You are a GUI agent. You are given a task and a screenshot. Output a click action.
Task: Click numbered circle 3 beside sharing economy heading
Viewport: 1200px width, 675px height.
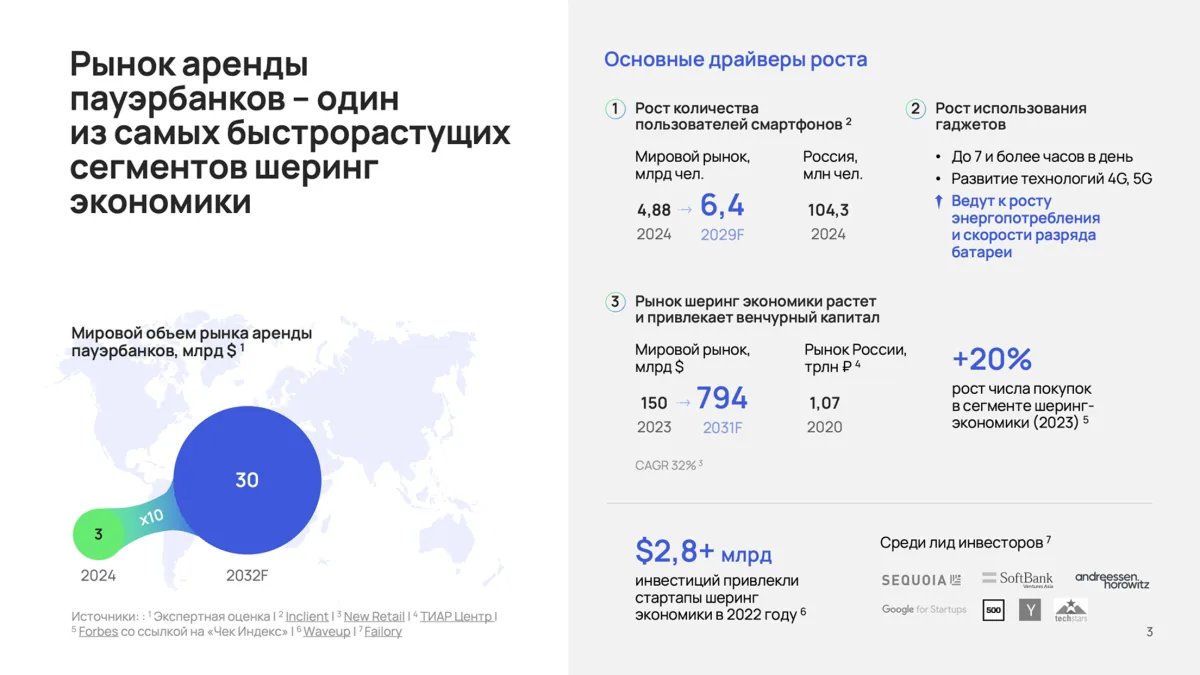pos(615,302)
